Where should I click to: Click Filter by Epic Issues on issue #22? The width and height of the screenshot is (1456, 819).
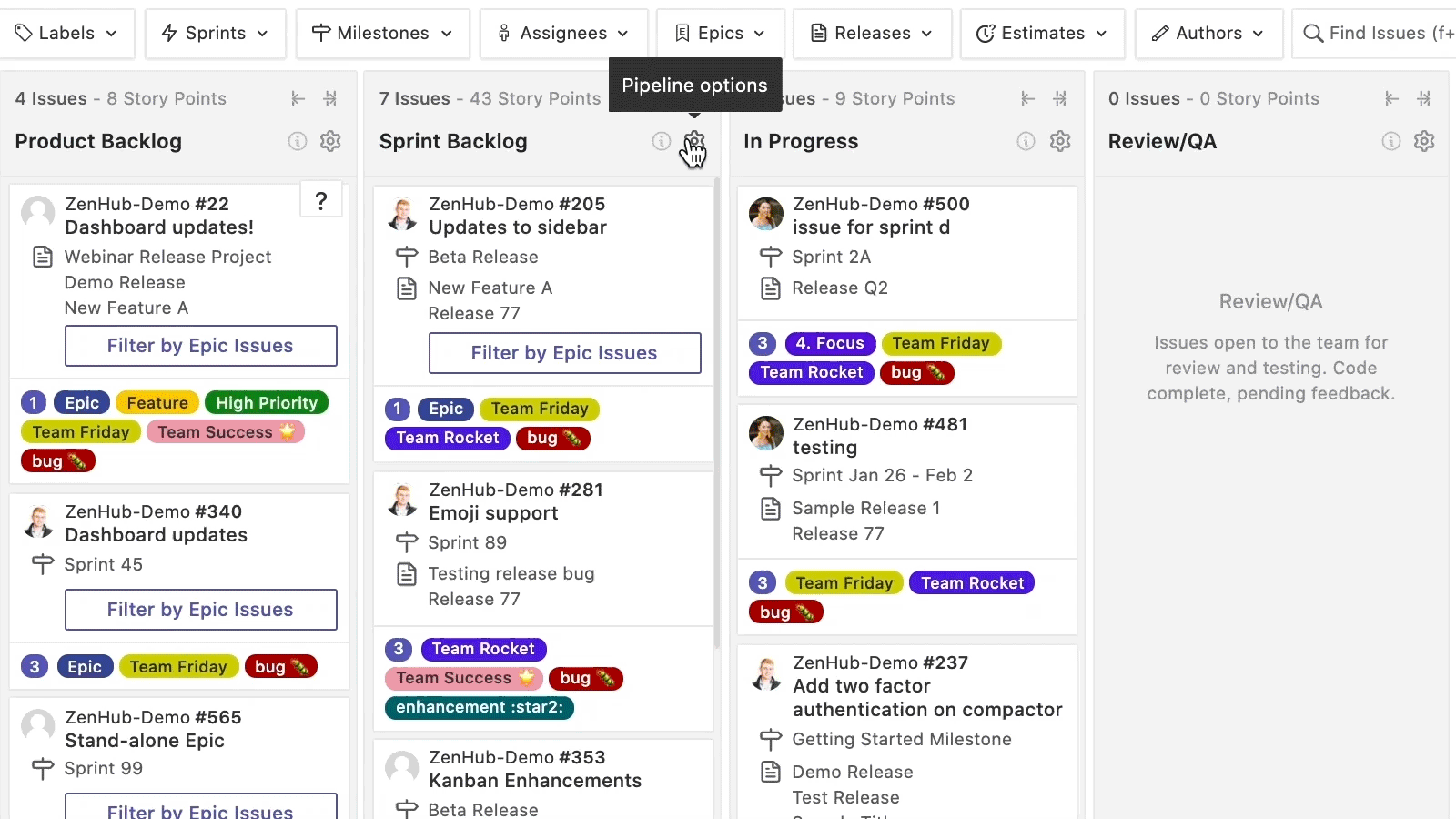200,346
